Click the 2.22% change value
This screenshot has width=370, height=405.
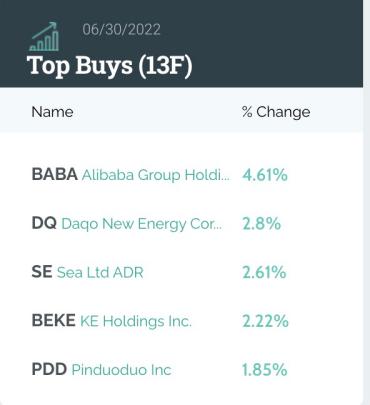[265, 321]
